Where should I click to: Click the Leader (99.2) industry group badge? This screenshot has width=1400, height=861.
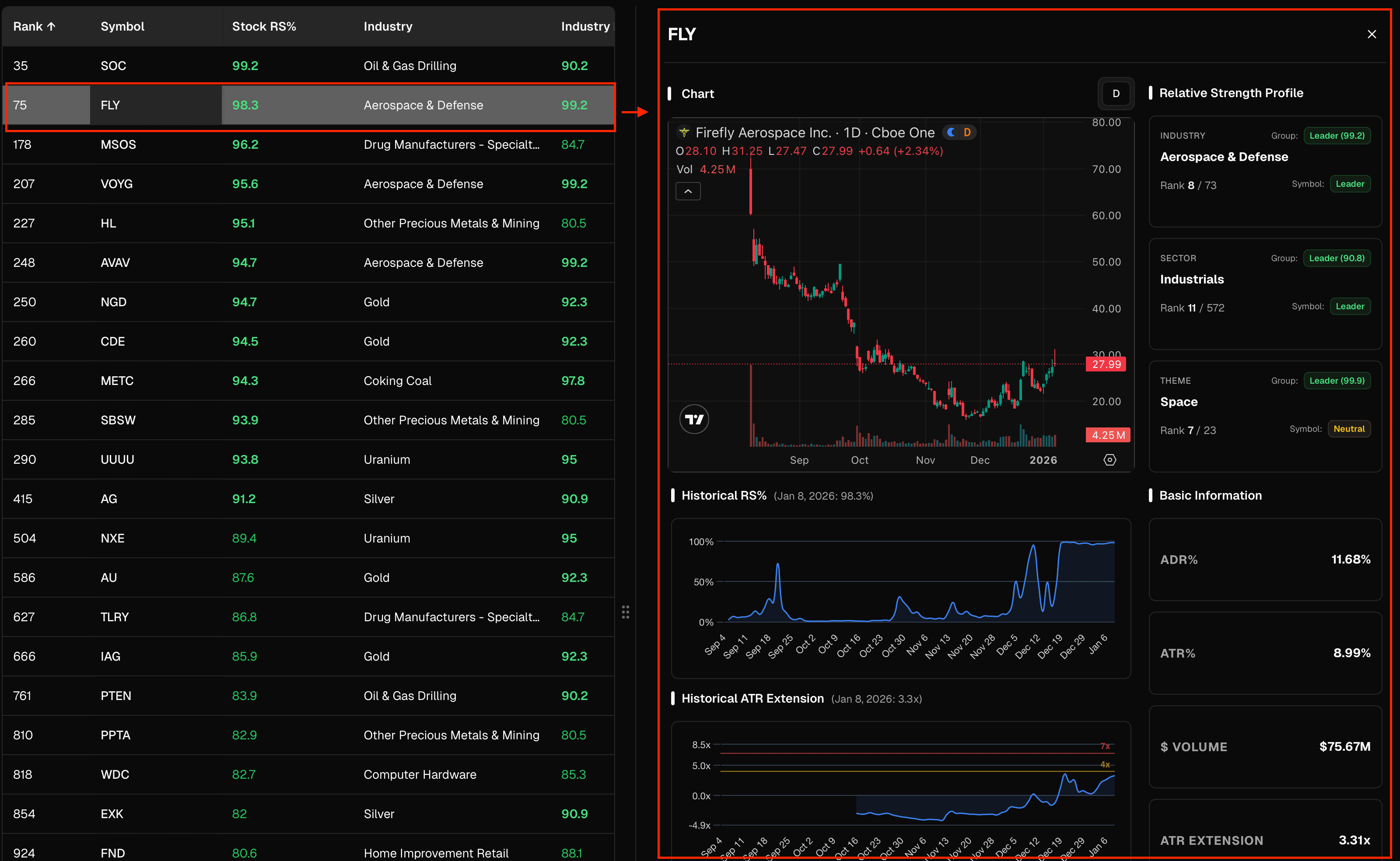click(x=1337, y=136)
